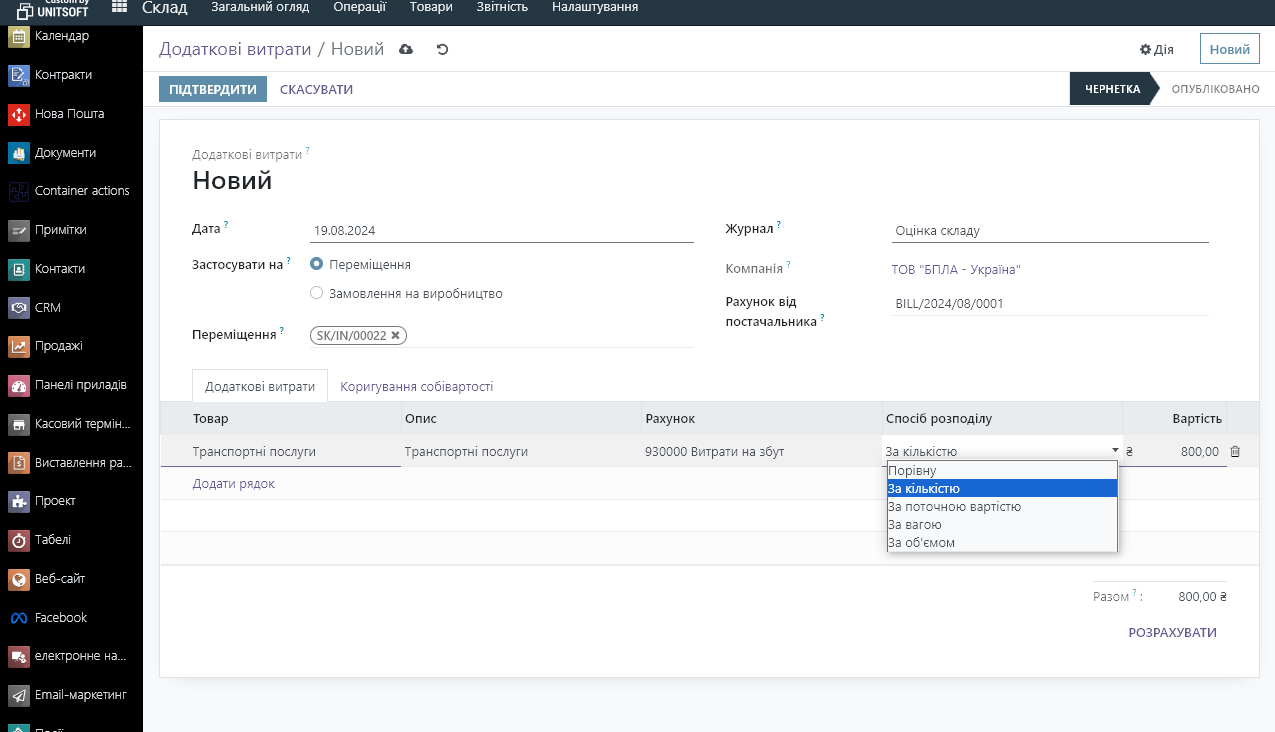Screen dimensions: 1275x732
Task: Open the Звітність menu
Action: [x=502, y=7]
